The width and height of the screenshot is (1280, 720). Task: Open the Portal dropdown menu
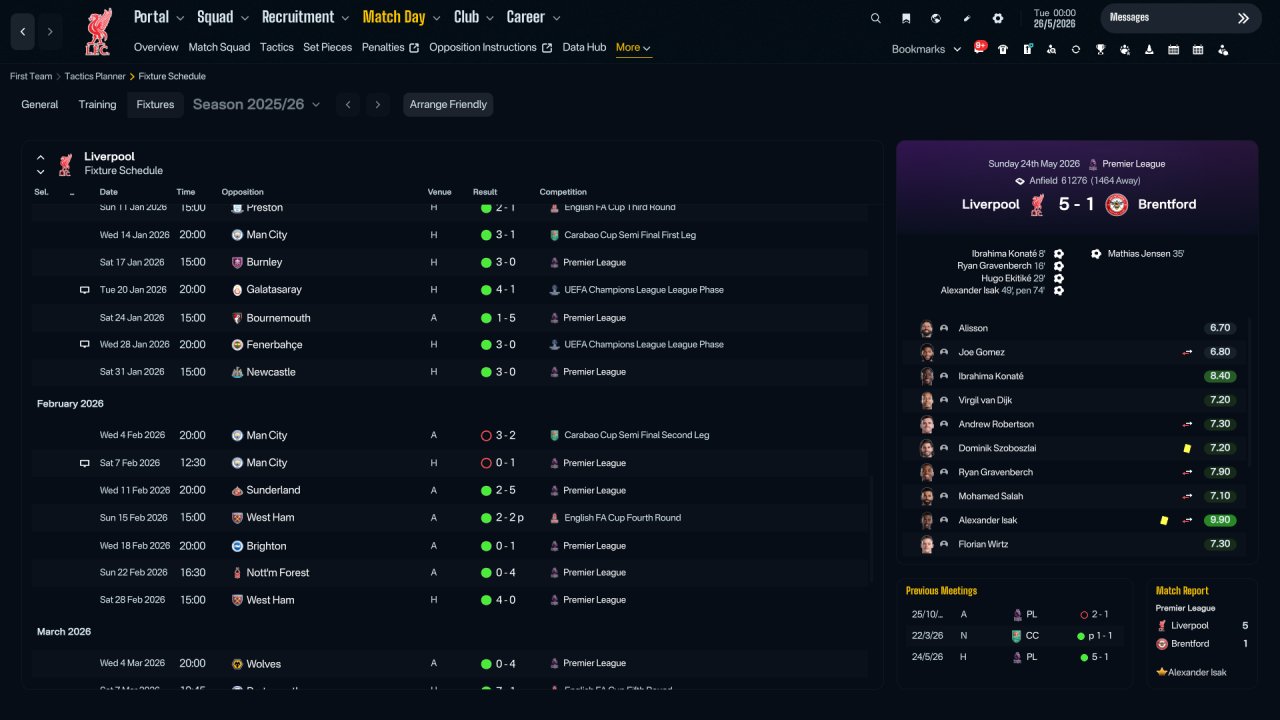pyautogui.click(x=159, y=17)
